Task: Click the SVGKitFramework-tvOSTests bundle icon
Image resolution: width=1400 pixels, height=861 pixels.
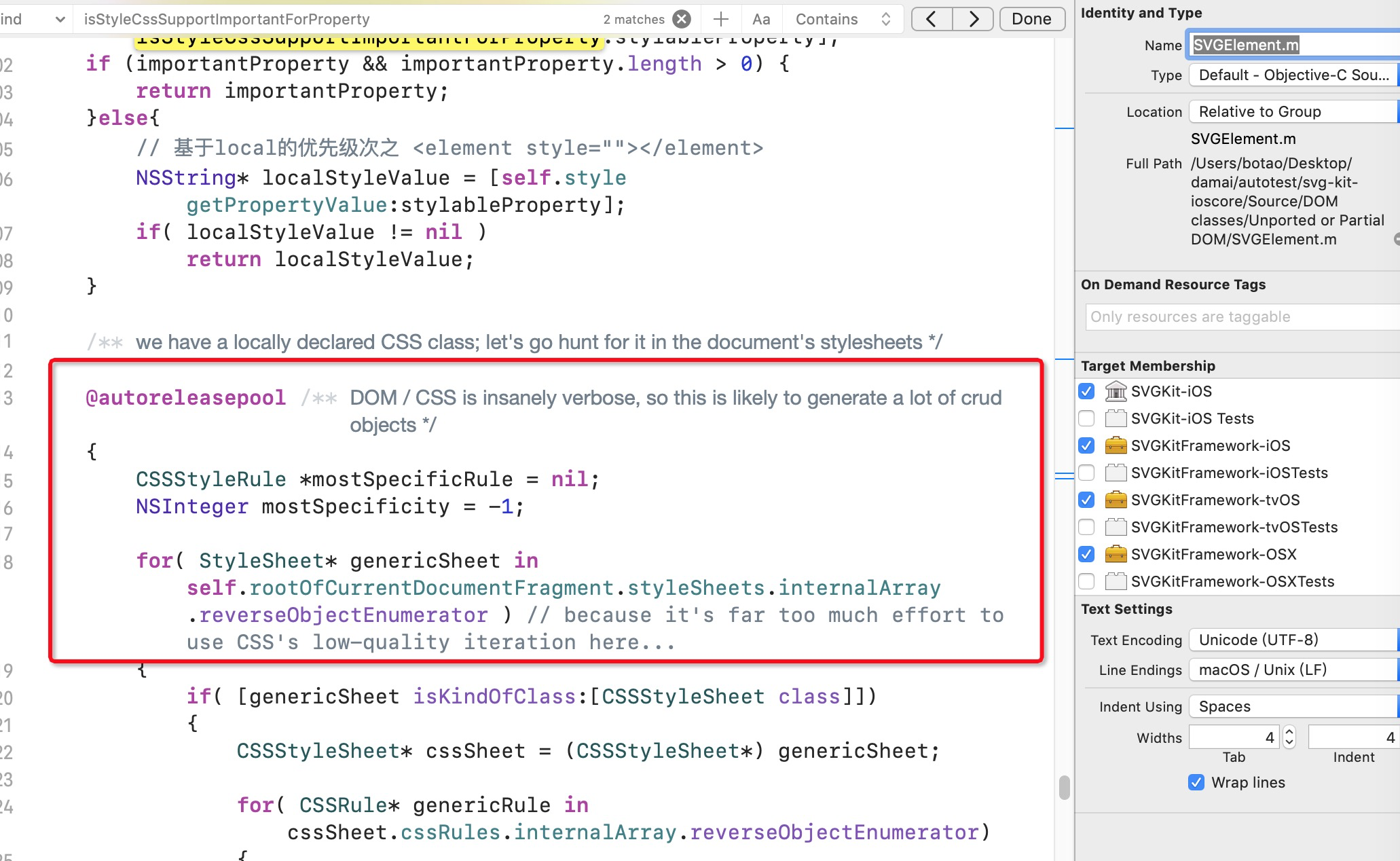Action: point(1116,527)
